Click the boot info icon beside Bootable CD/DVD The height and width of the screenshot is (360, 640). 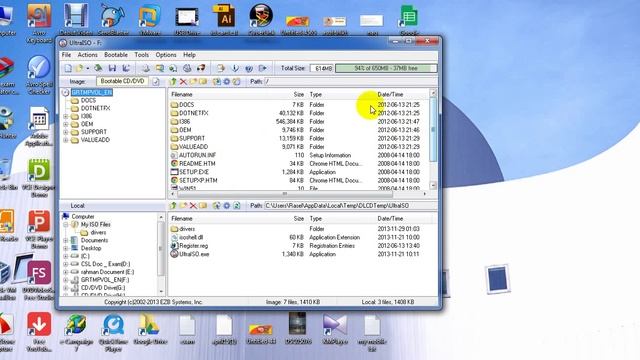tap(156, 82)
